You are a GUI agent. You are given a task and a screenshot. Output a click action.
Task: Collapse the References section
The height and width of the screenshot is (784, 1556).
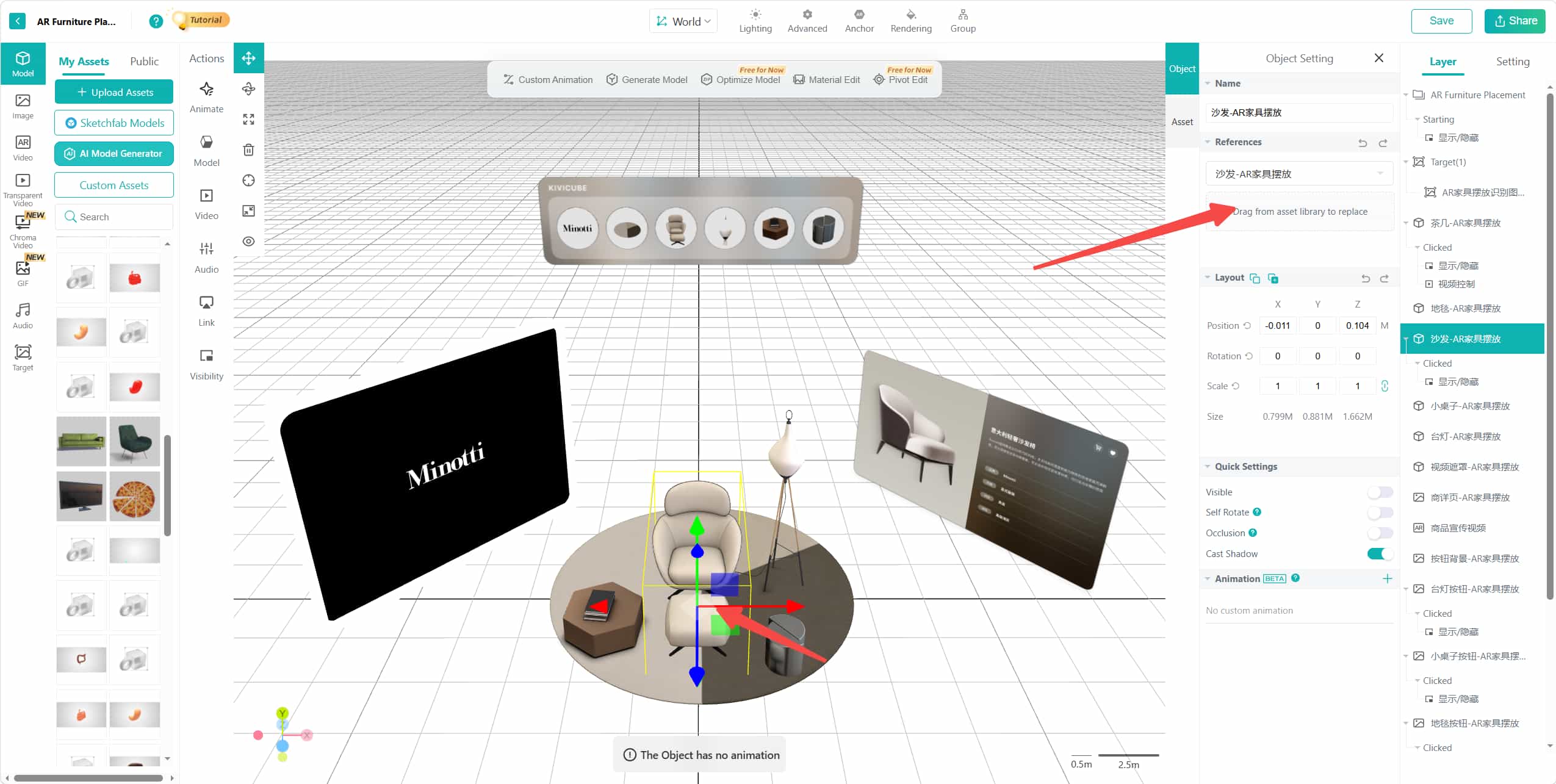1208,142
